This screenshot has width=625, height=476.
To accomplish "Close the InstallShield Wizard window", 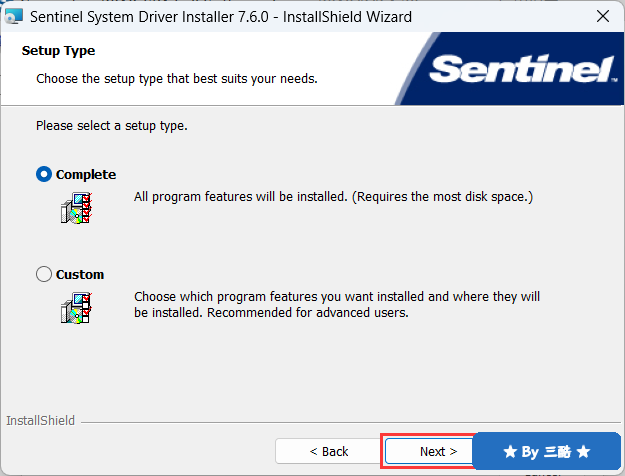I will point(603,16).
